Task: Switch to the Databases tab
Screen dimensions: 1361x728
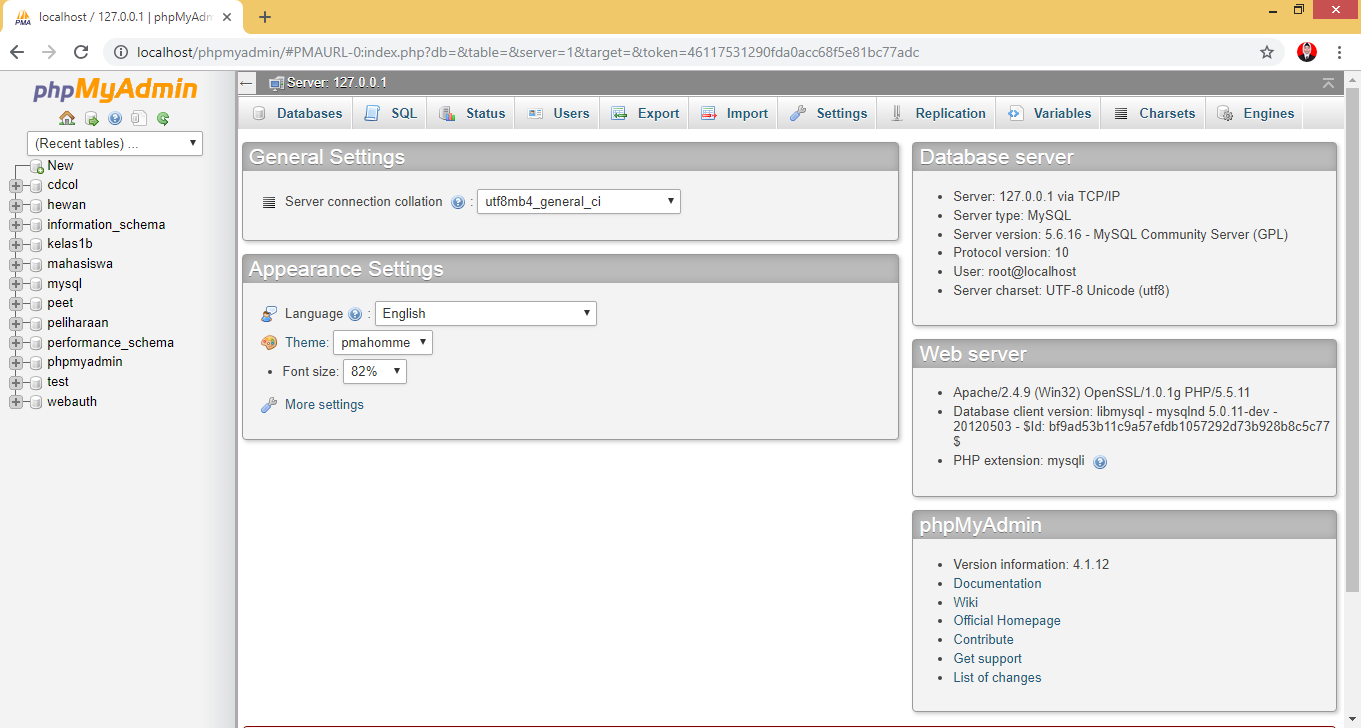Action: click(x=297, y=114)
